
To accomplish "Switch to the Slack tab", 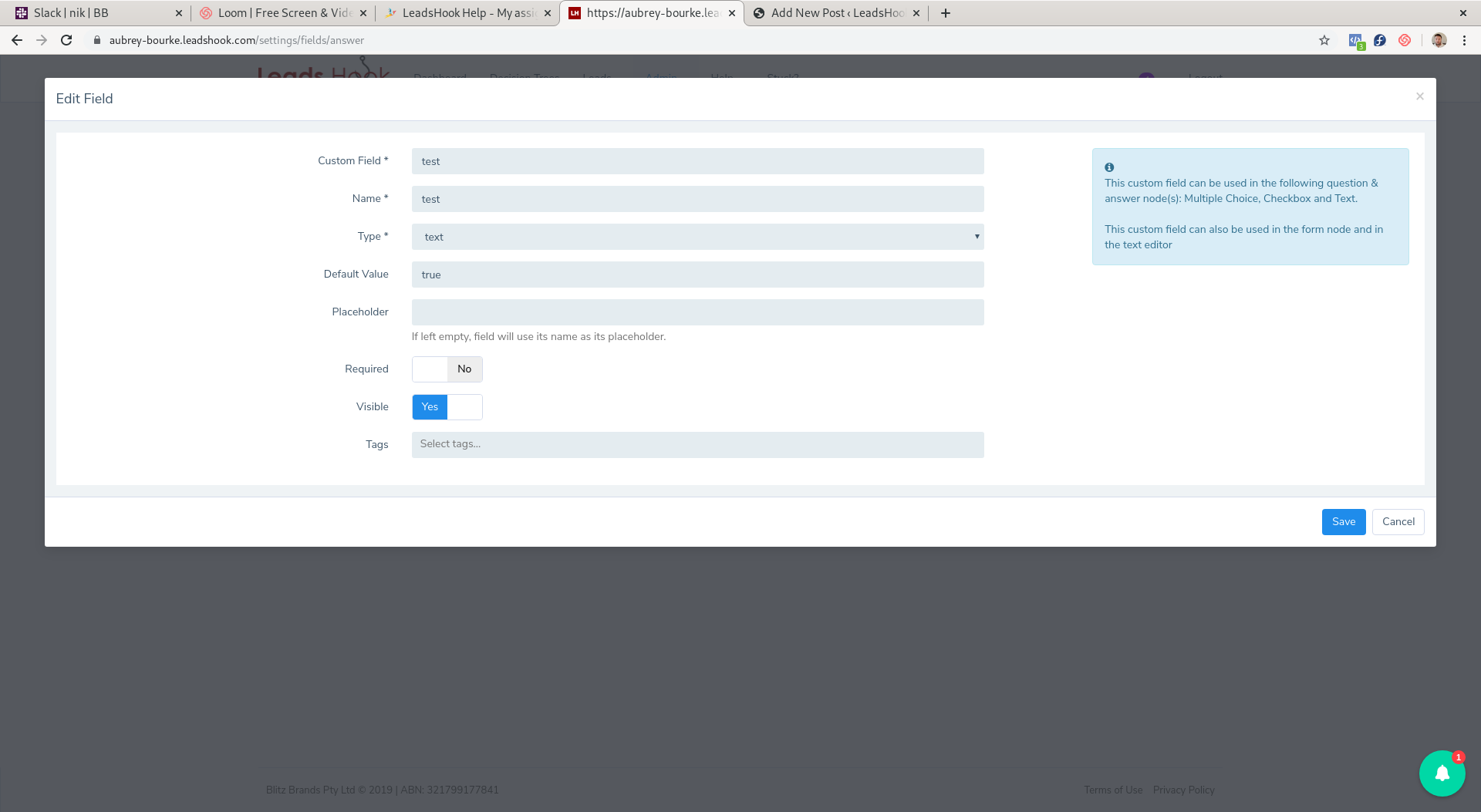I will [x=93, y=12].
